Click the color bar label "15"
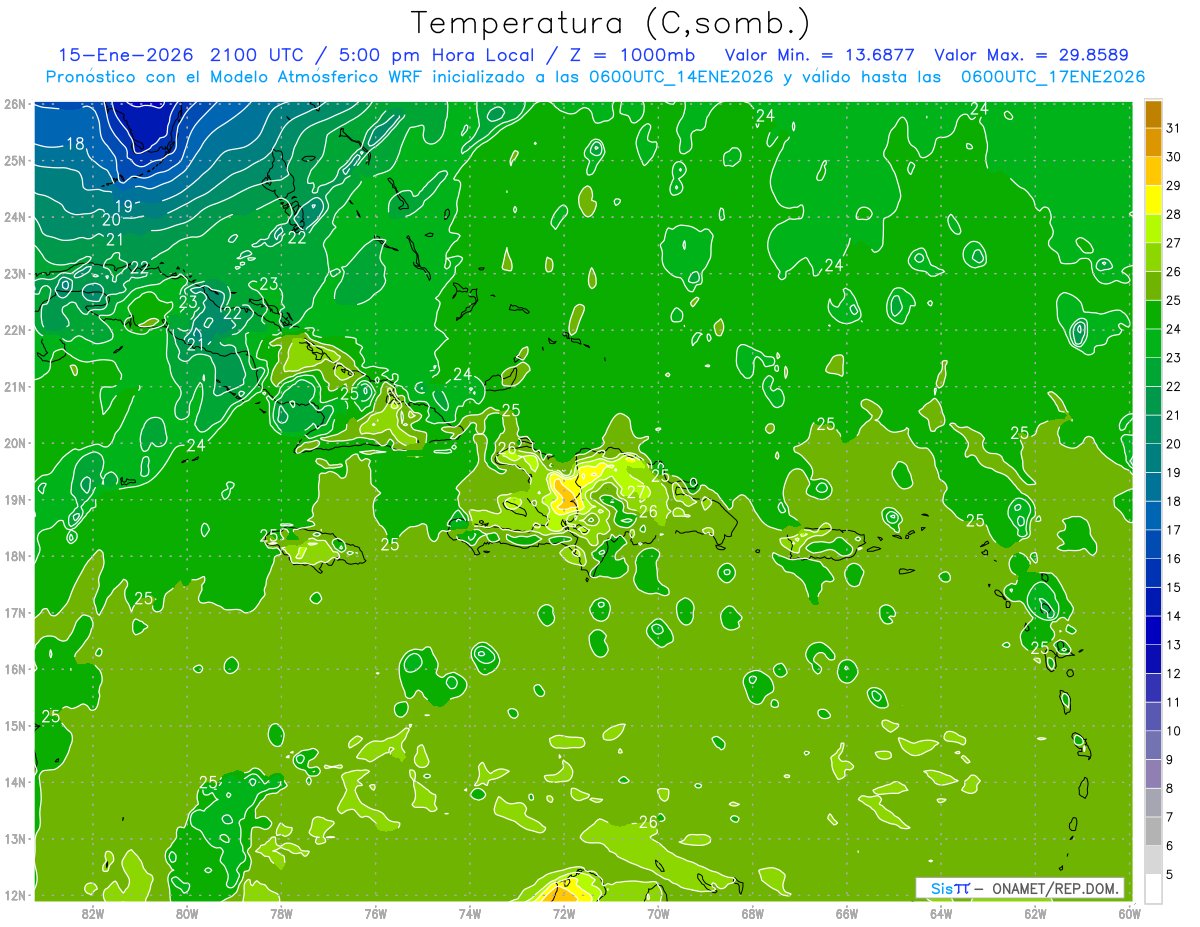The width and height of the screenshot is (1200, 927). (x=1173, y=588)
